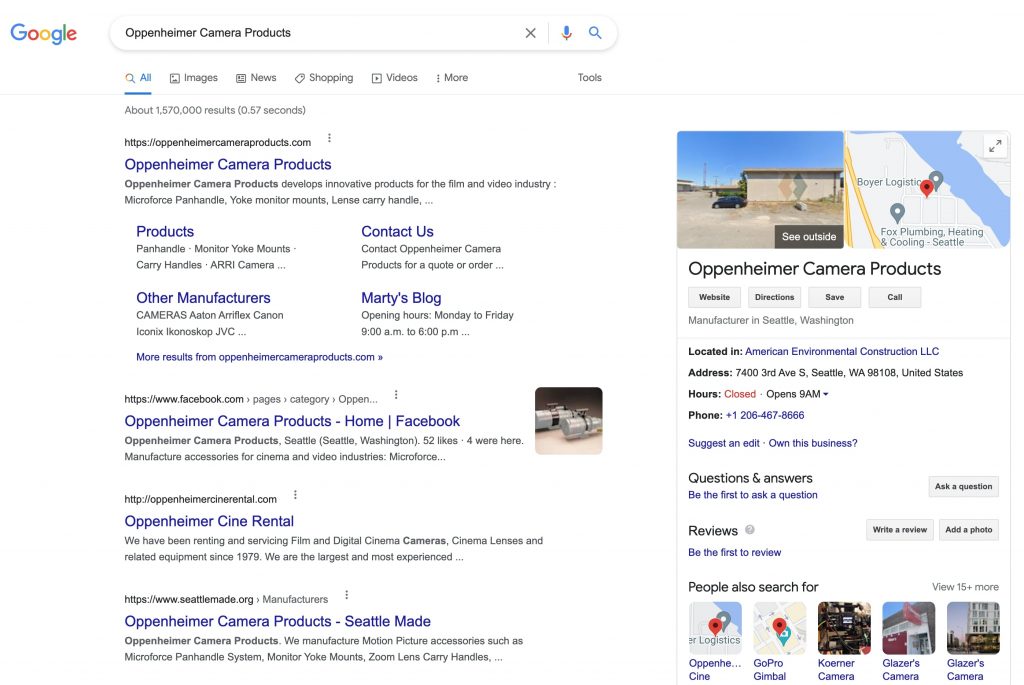The image size is (1024, 685).
Task: Select the All results tab
Action: 138,78
